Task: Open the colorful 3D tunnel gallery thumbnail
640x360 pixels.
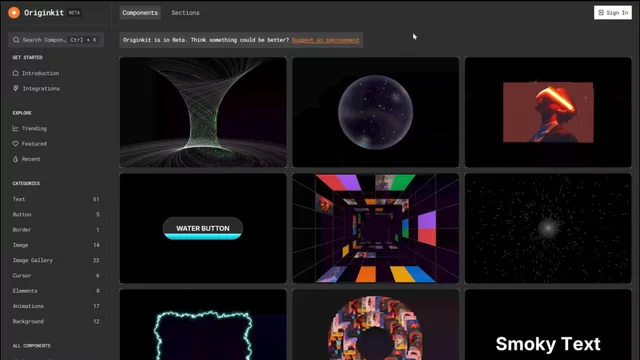Action: [376, 228]
